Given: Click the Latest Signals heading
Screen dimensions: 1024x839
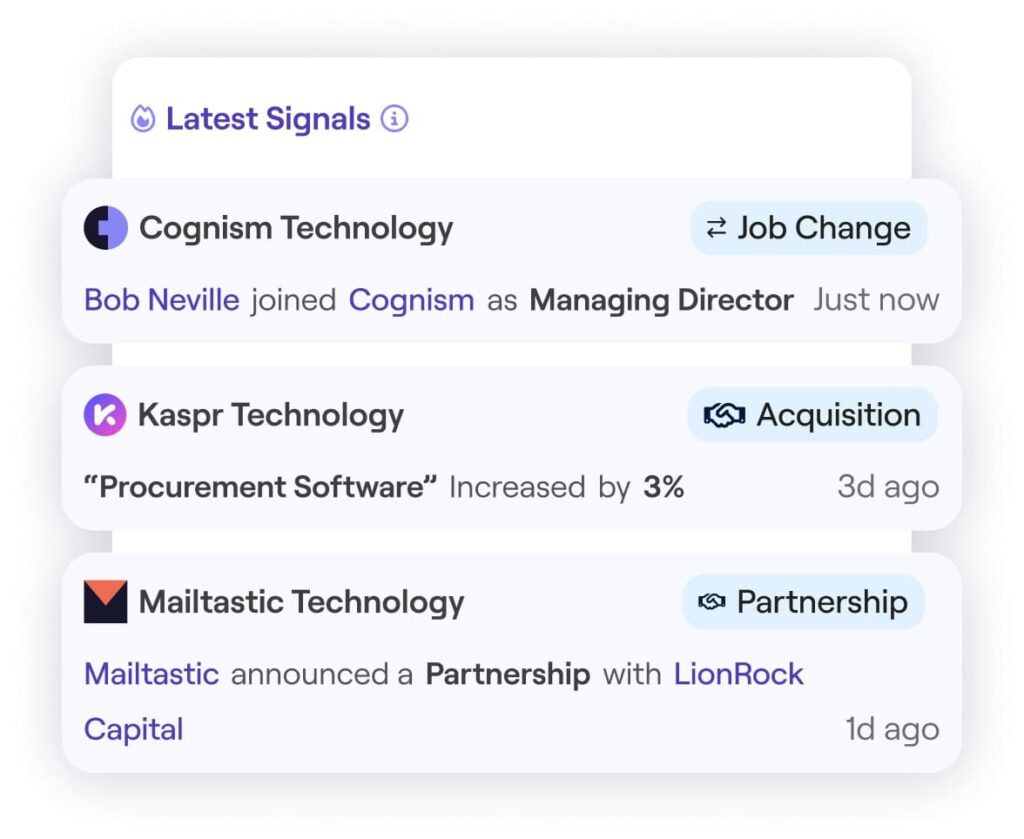Looking at the screenshot, I should click(268, 119).
